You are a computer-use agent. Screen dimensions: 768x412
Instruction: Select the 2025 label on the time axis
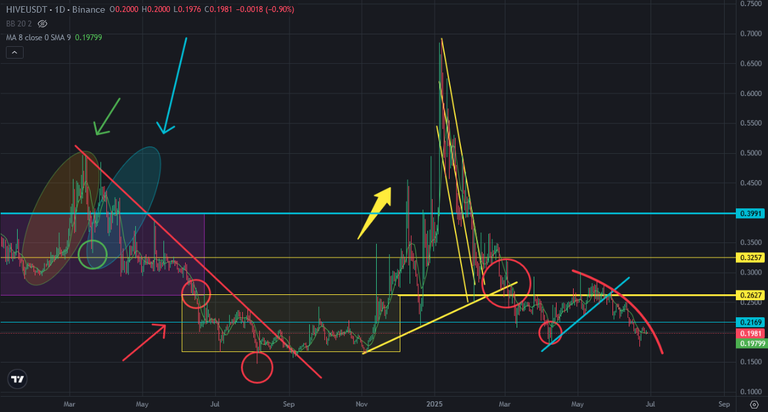click(434, 404)
